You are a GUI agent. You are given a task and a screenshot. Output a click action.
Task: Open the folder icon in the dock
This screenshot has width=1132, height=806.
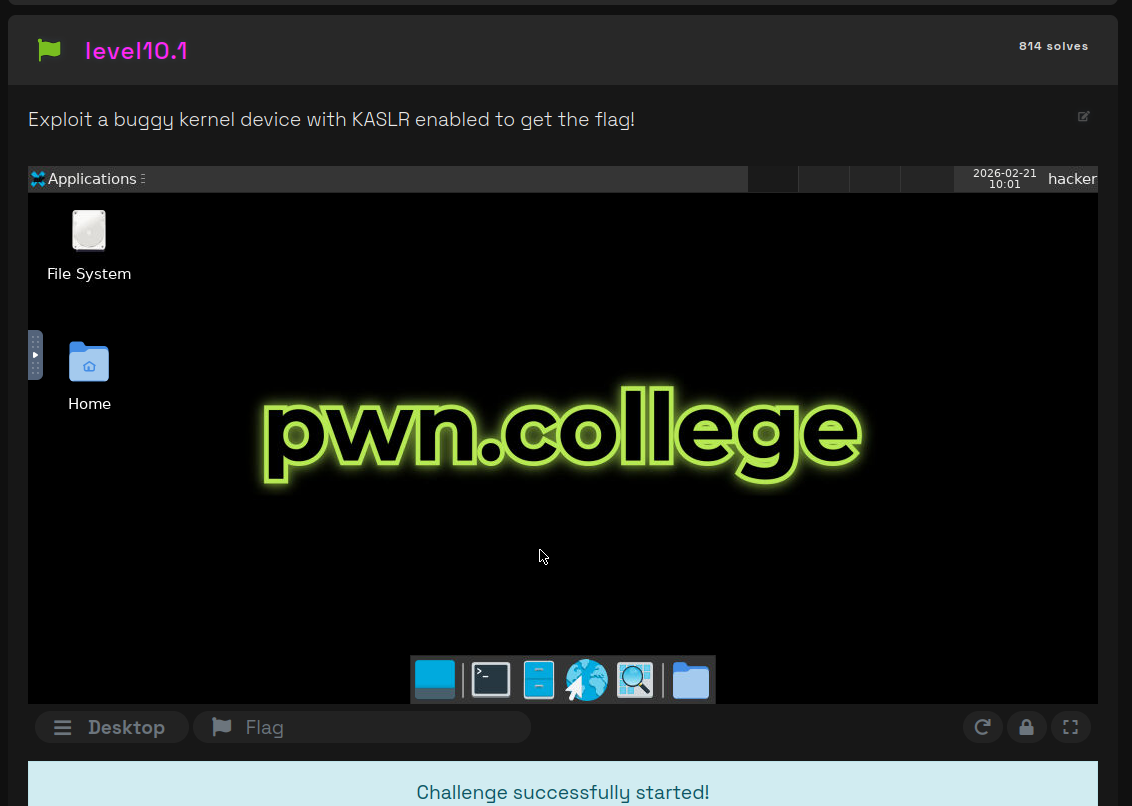690,680
